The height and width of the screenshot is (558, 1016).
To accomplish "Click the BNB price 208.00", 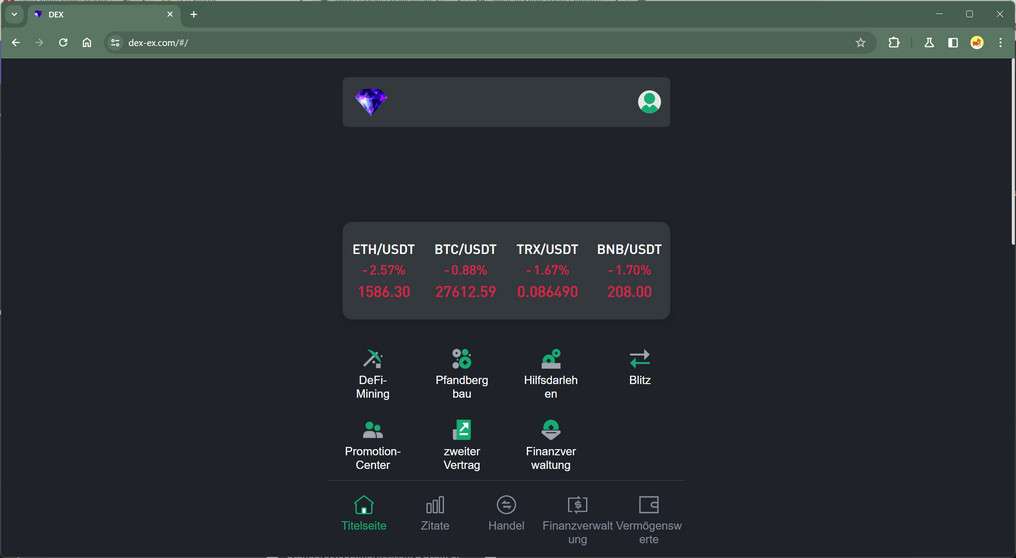I will [629, 292].
